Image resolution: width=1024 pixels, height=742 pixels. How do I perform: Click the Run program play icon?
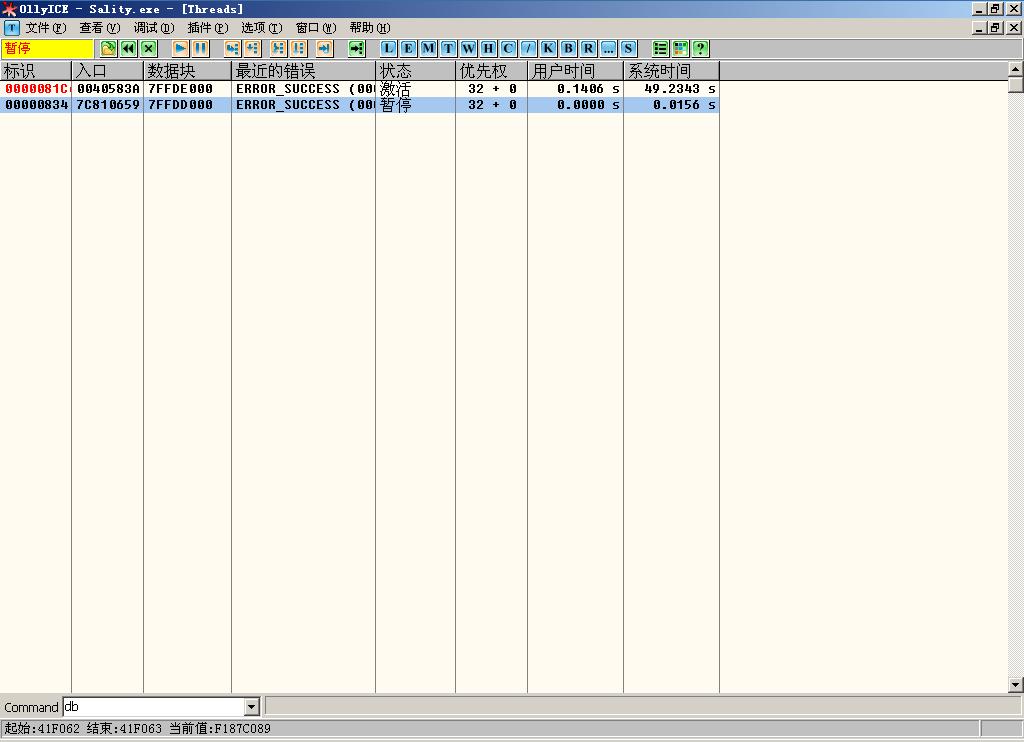180,48
